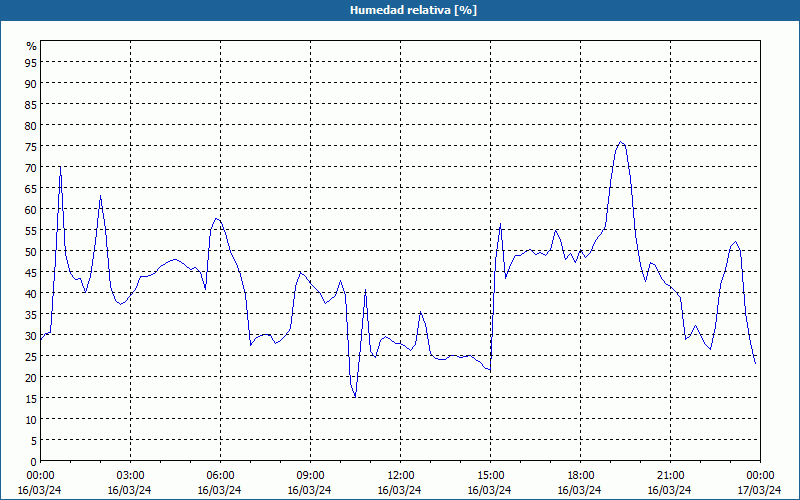800x500 pixels.
Task: Click the 06:00 time label
Action: click(220, 476)
